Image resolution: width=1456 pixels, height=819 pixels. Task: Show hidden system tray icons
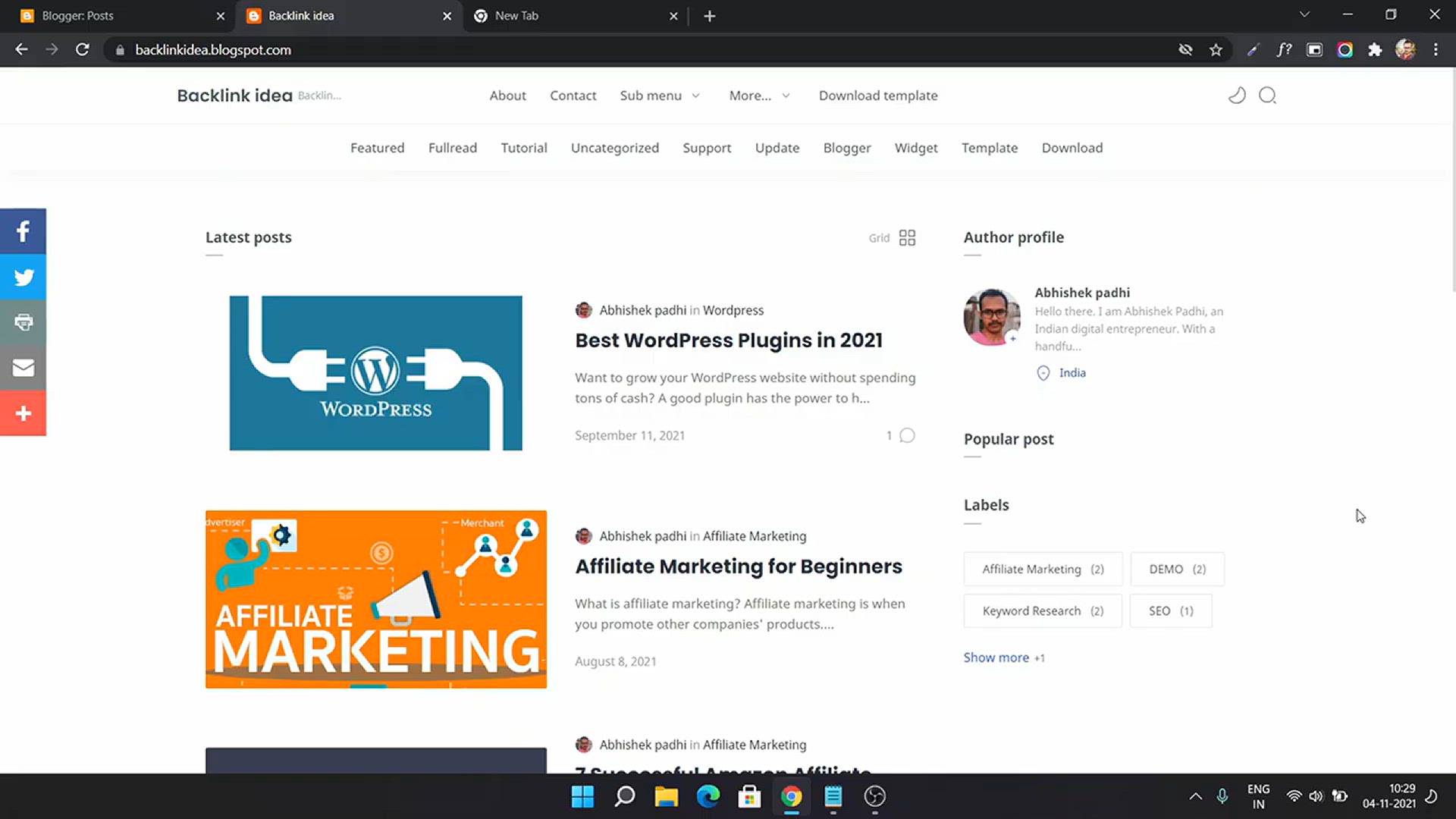[1195, 796]
